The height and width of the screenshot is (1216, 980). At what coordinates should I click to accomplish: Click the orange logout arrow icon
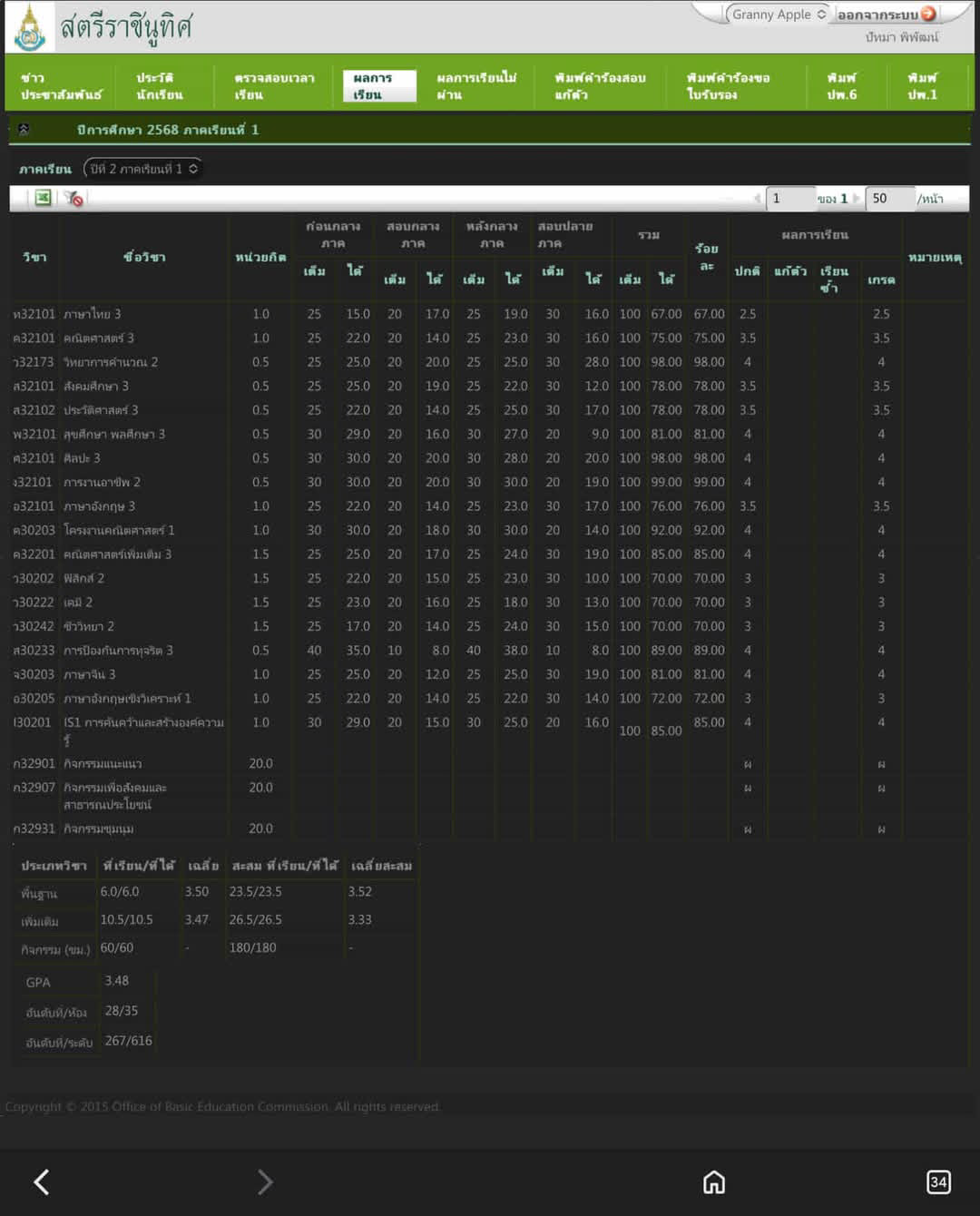[x=928, y=14]
